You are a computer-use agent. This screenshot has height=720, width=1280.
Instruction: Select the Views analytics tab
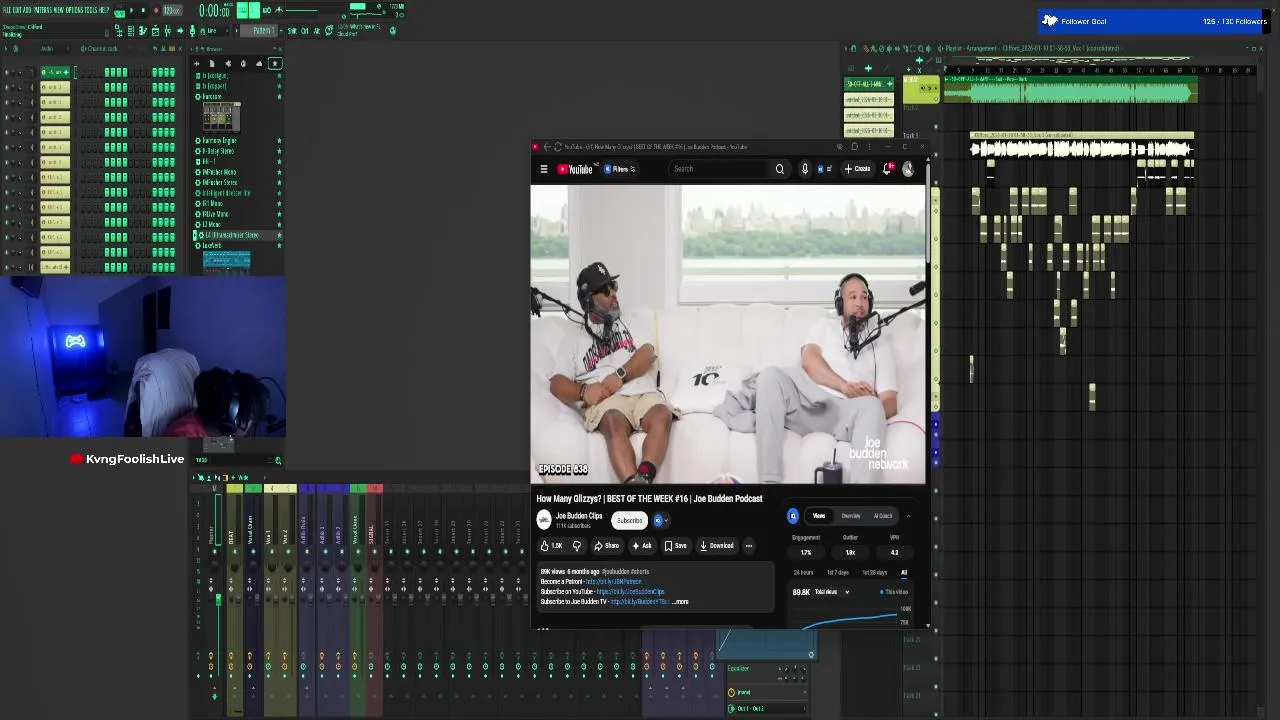pyautogui.click(x=819, y=516)
